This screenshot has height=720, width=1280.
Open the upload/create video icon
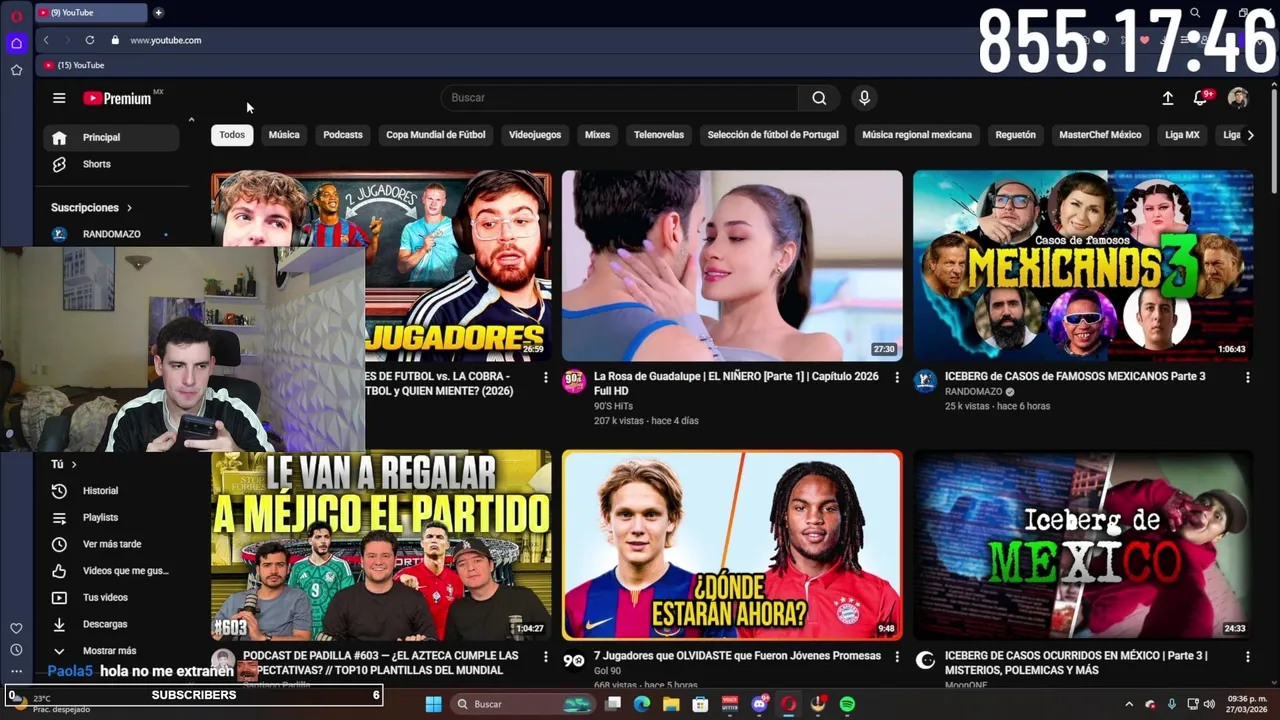[1167, 98]
